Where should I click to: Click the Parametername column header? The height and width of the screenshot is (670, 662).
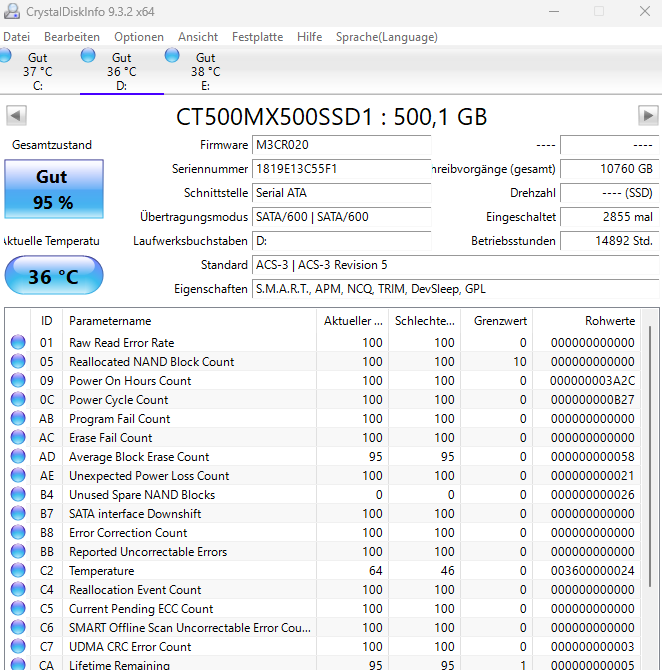coord(189,321)
